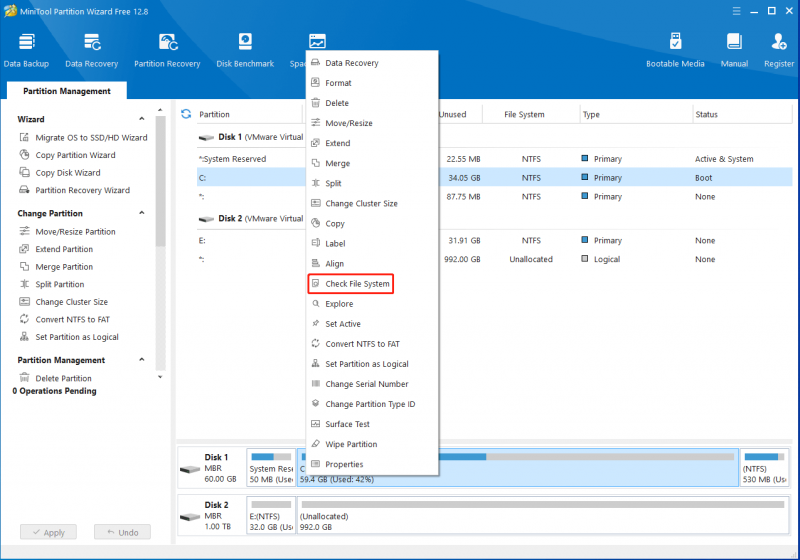Open Partition Recovery in the toolbar
The height and width of the screenshot is (560, 800).
coord(167,50)
